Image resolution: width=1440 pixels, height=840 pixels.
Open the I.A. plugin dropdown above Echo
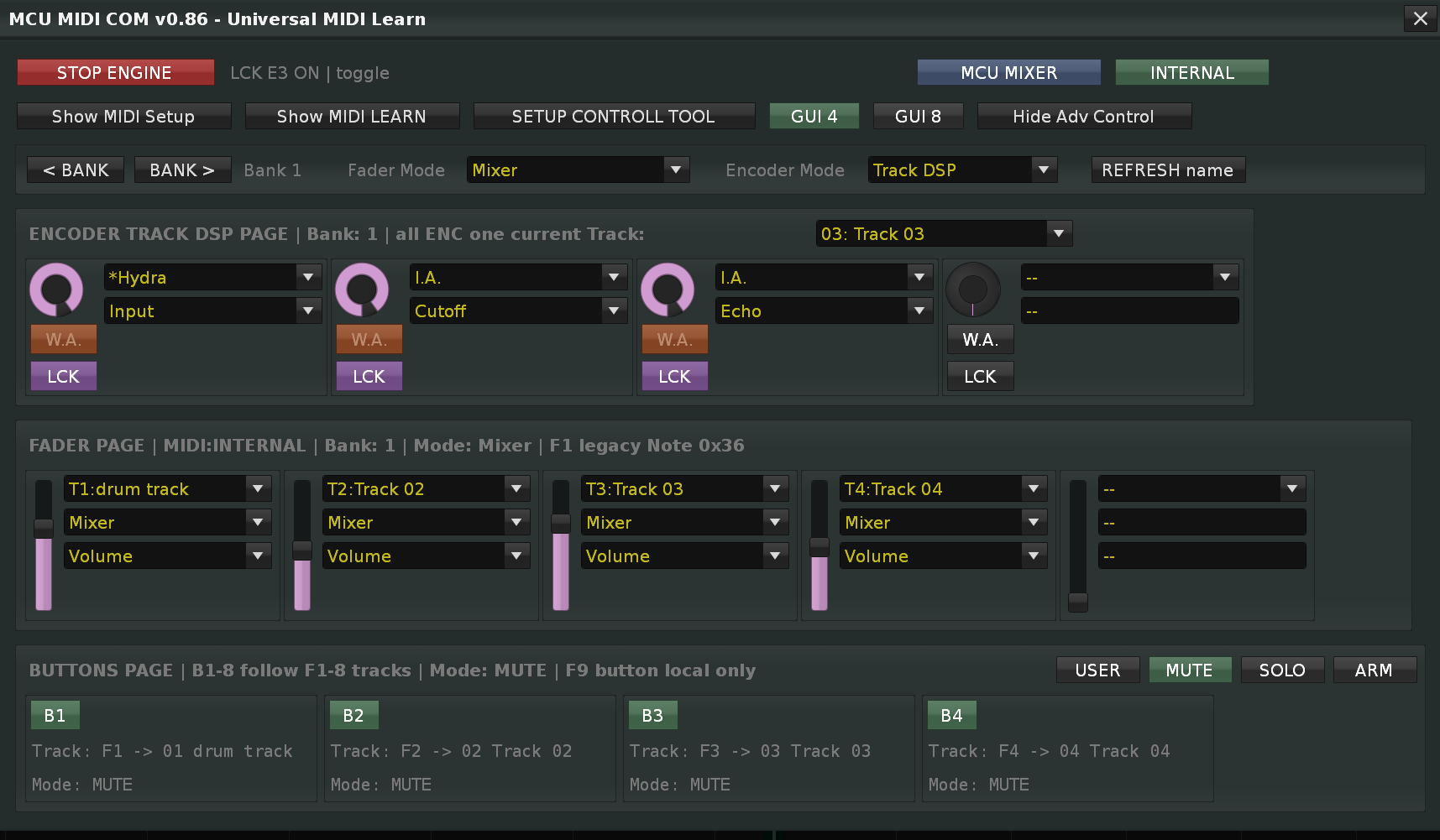(x=824, y=278)
